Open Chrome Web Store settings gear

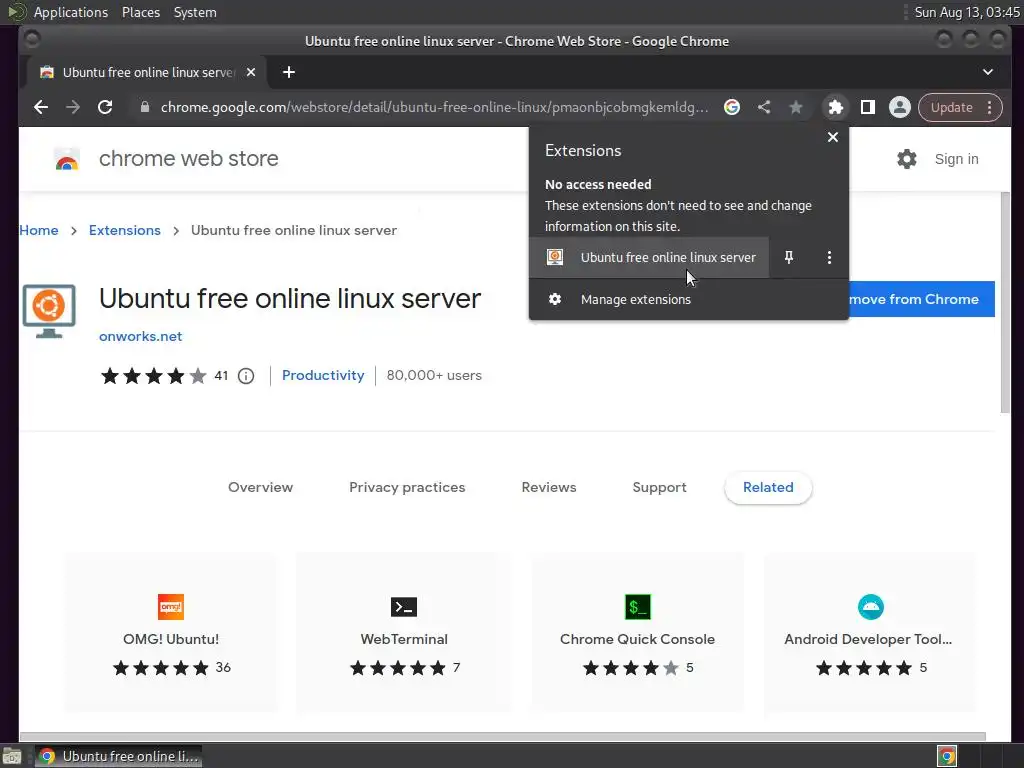[906, 159]
